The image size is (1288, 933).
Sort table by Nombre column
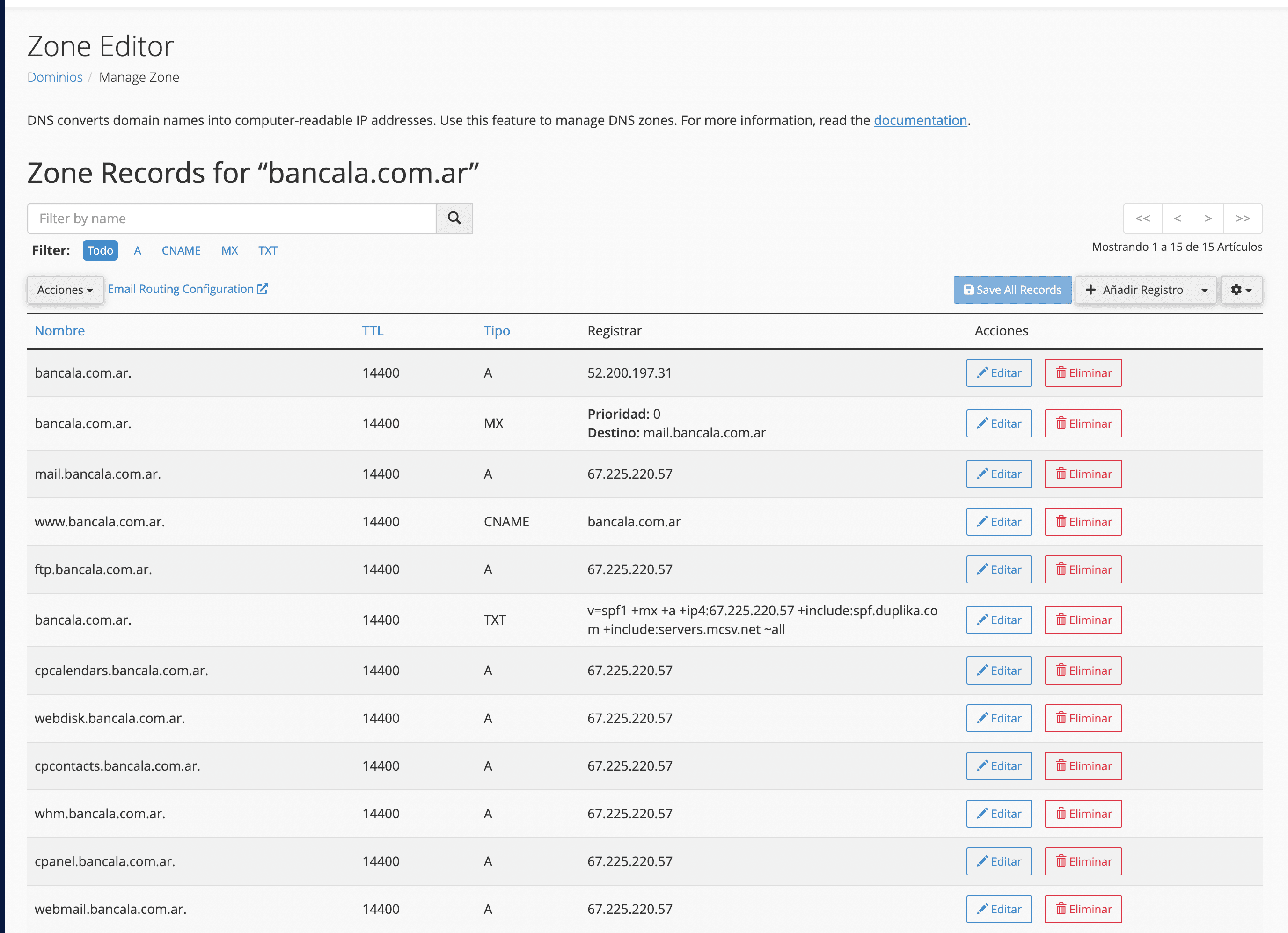pos(59,330)
